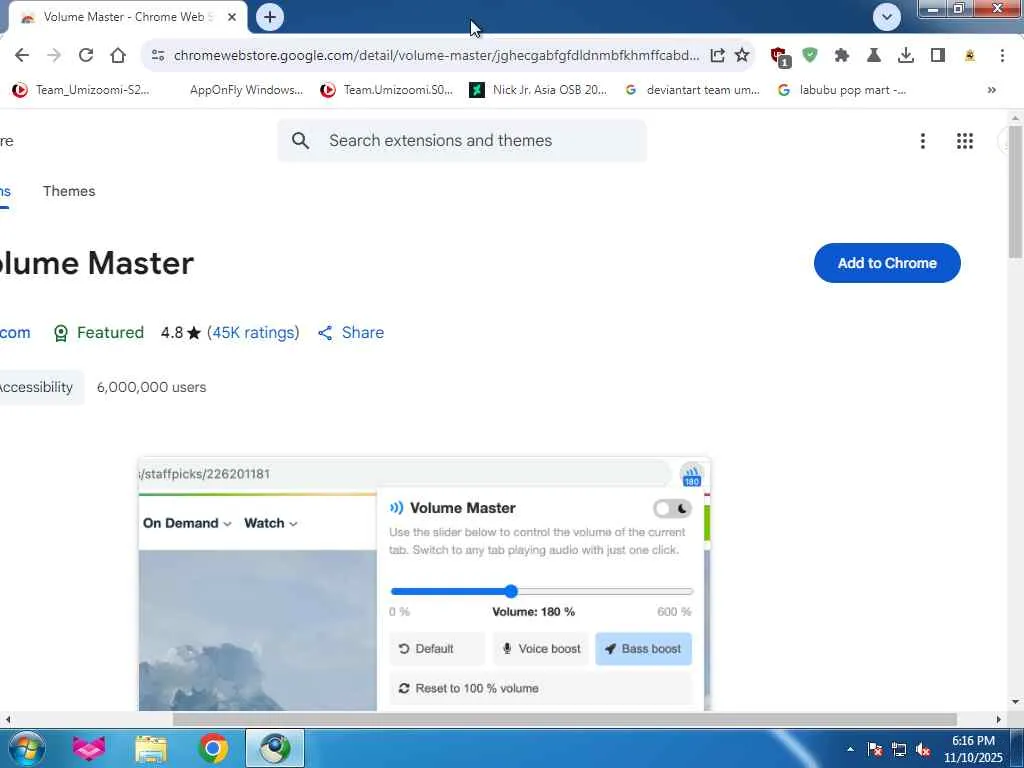This screenshot has height=768, width=1024.
Task: Open the Chrome Labs flask icon
Action: click(x=874, y=56)
